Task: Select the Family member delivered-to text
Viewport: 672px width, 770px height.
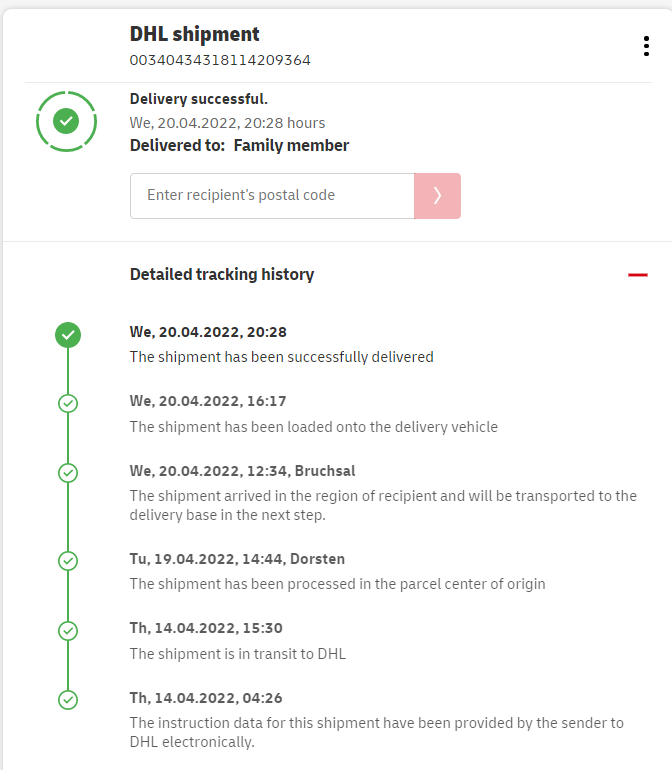Action: 291,146
